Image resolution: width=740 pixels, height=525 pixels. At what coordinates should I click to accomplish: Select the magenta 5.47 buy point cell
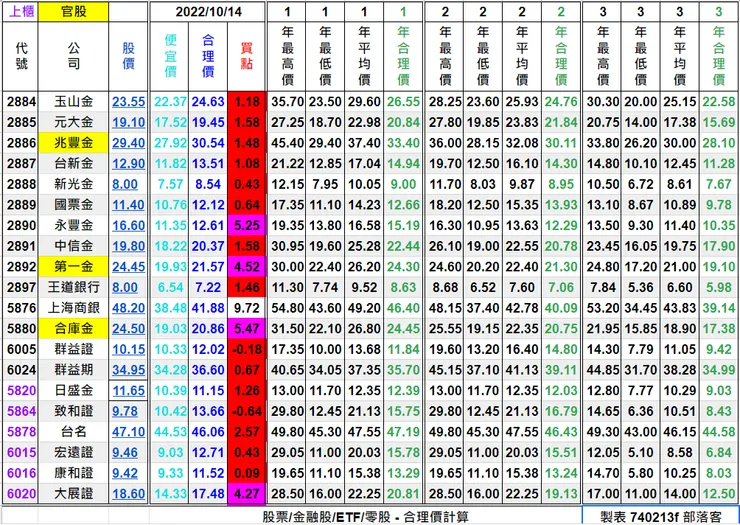click(247, 329)
